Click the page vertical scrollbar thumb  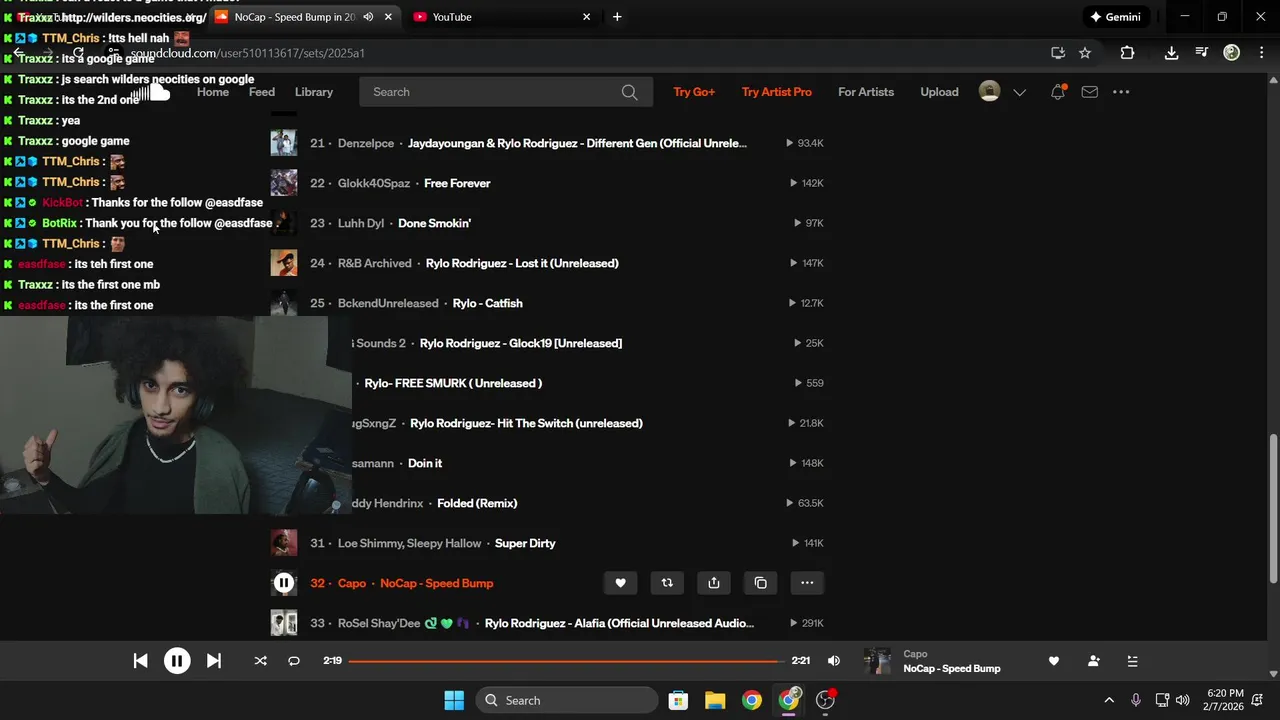(x=1273, y=509)
